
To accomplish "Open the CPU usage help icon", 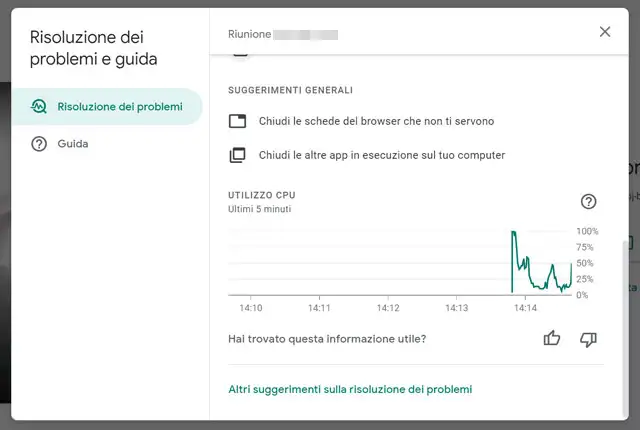I will (x=588, y=202).
